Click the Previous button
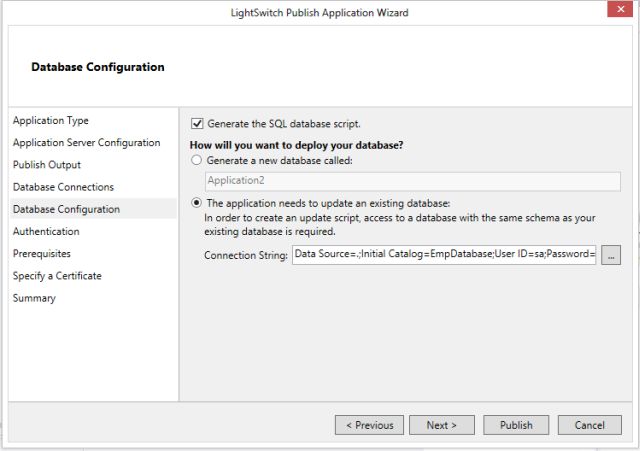 370,425
